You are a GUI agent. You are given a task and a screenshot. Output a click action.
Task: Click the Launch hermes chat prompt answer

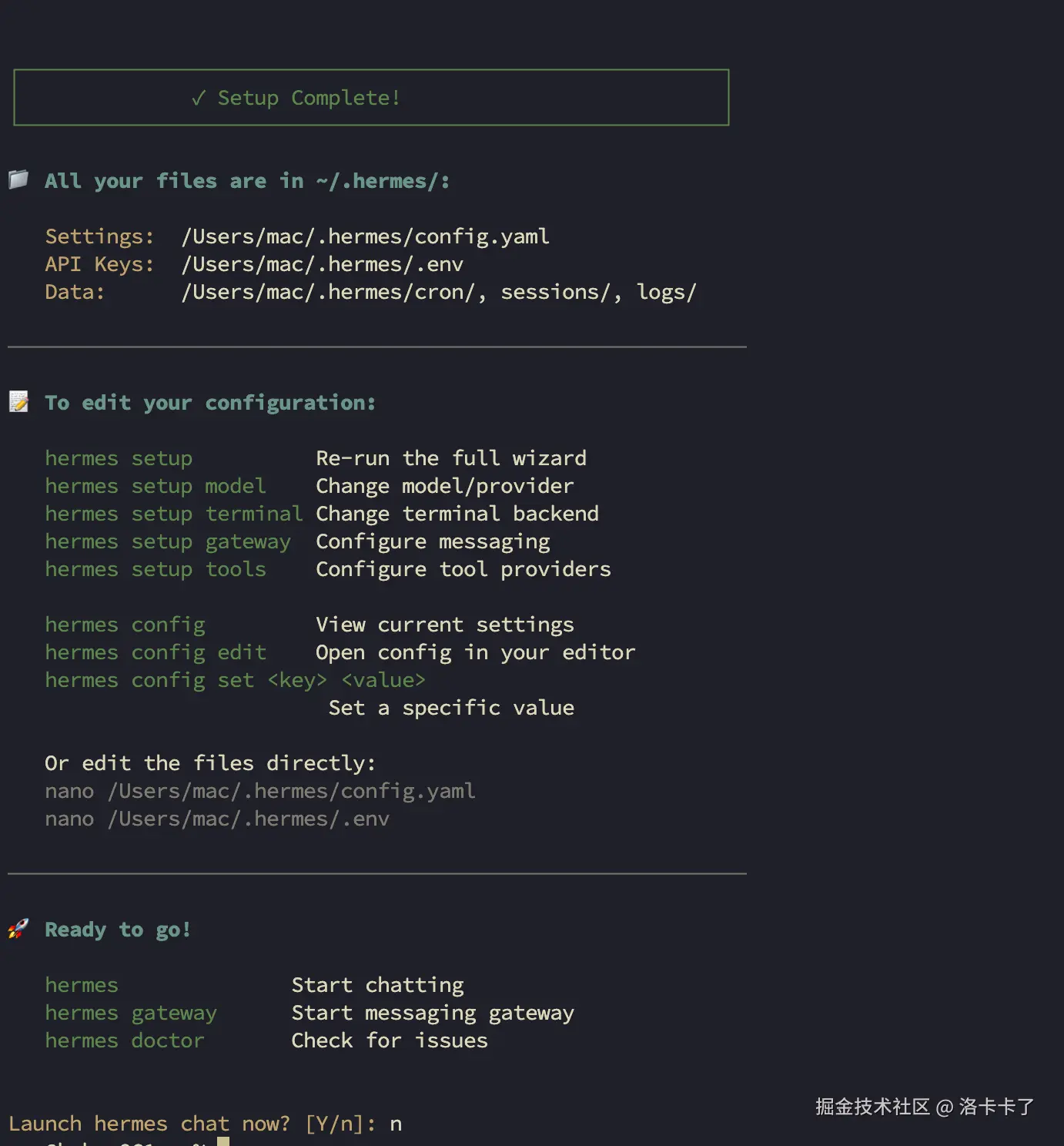point(396,1124)
